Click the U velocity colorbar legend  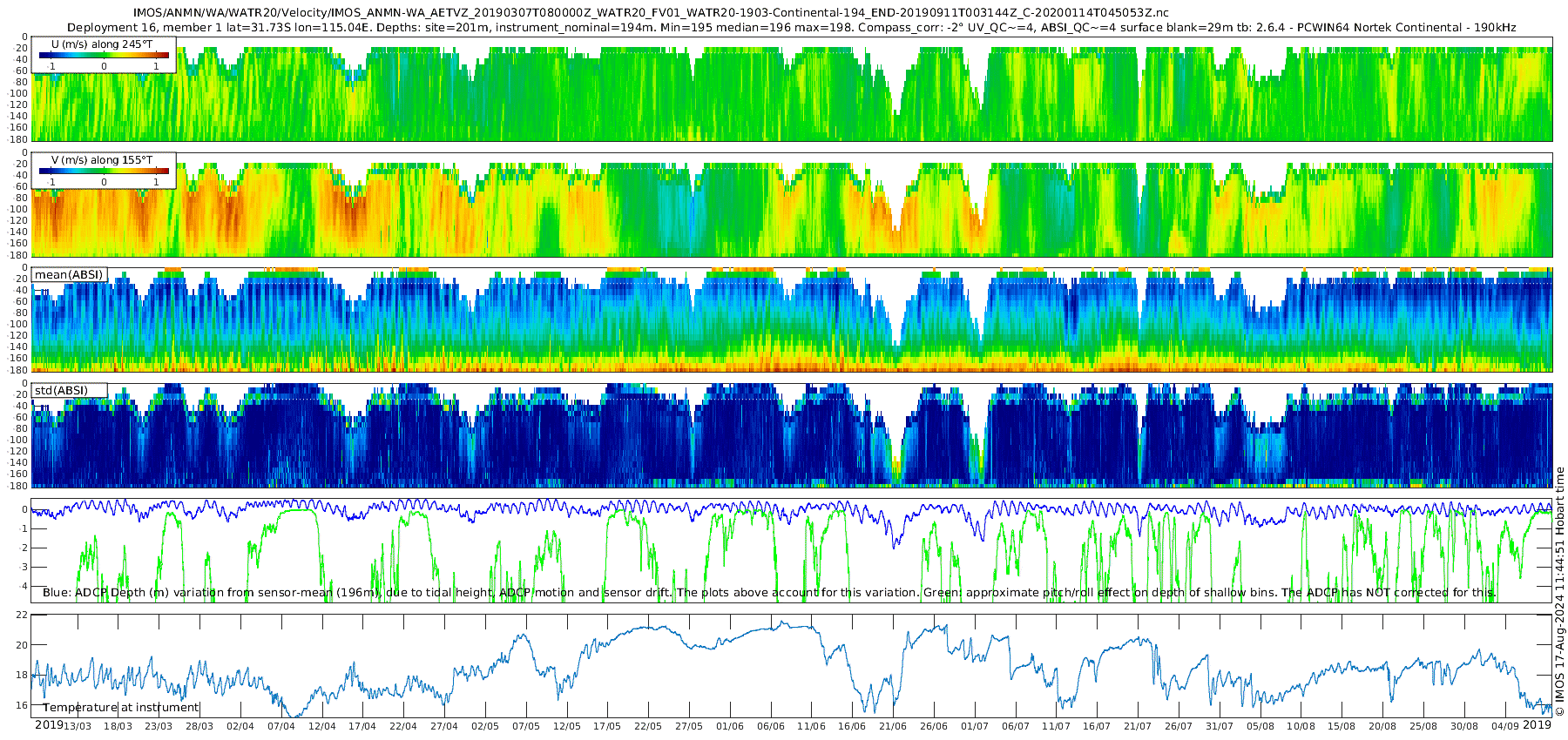click(104, 54)
